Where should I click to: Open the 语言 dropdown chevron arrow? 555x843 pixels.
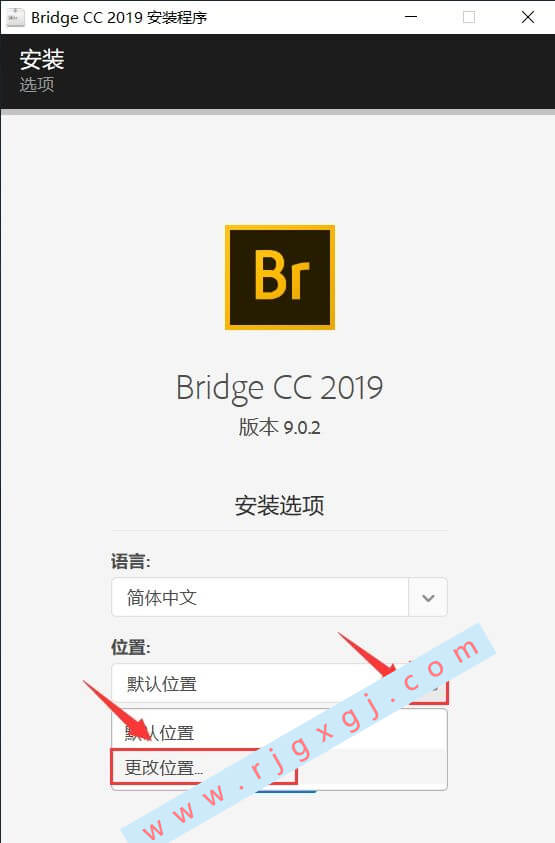[428, 597]
